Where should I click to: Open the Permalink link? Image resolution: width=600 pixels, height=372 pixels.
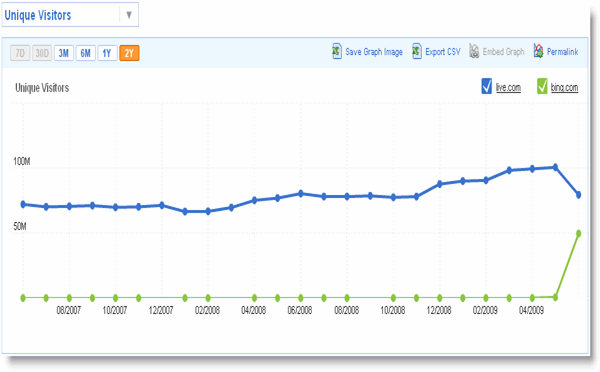(x=562, y=52)
